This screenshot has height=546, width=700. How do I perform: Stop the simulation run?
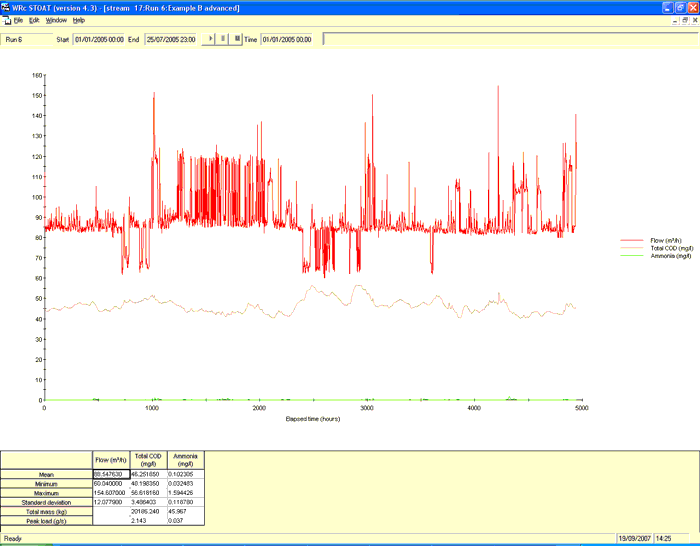point(237,39)
